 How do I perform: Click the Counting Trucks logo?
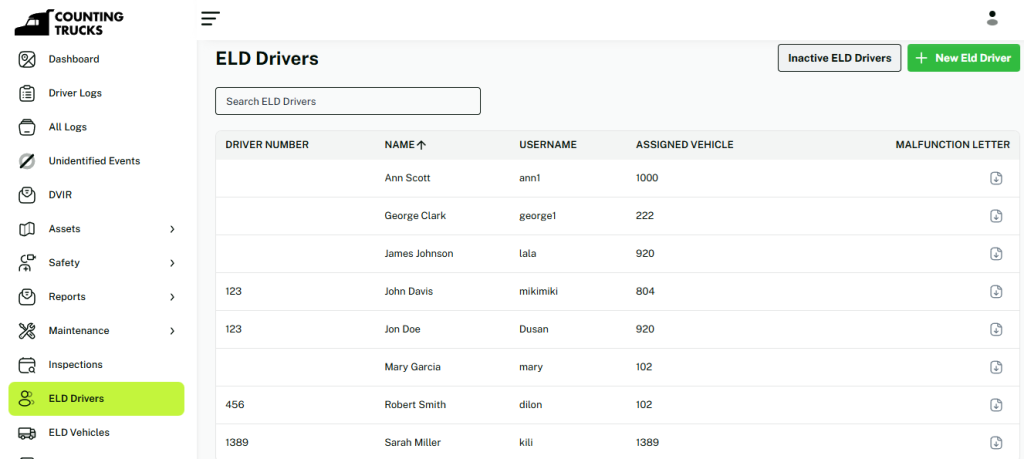pos(70,22)
